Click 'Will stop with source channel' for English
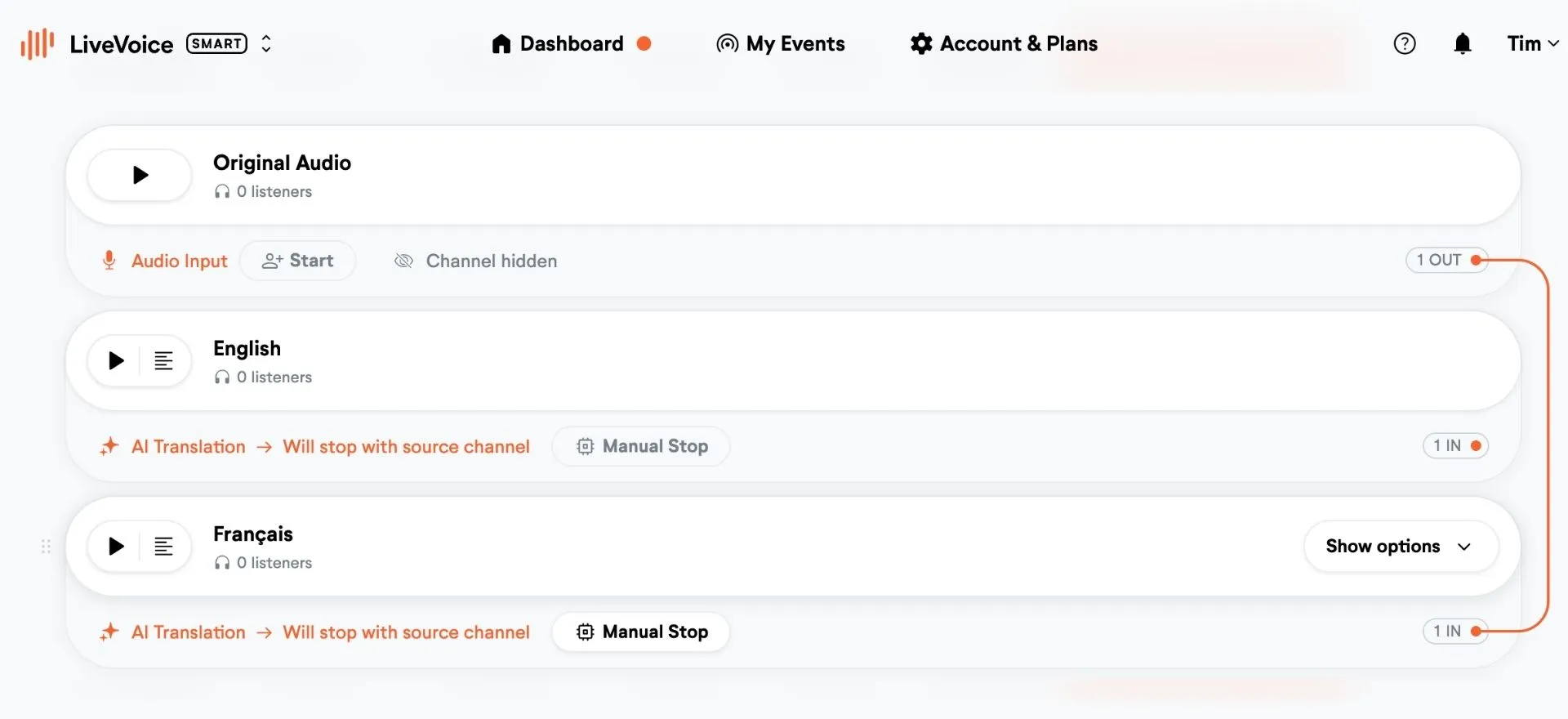Viewport: 1568px width, 719px height. pyautogui.click(x=407, y=447)
